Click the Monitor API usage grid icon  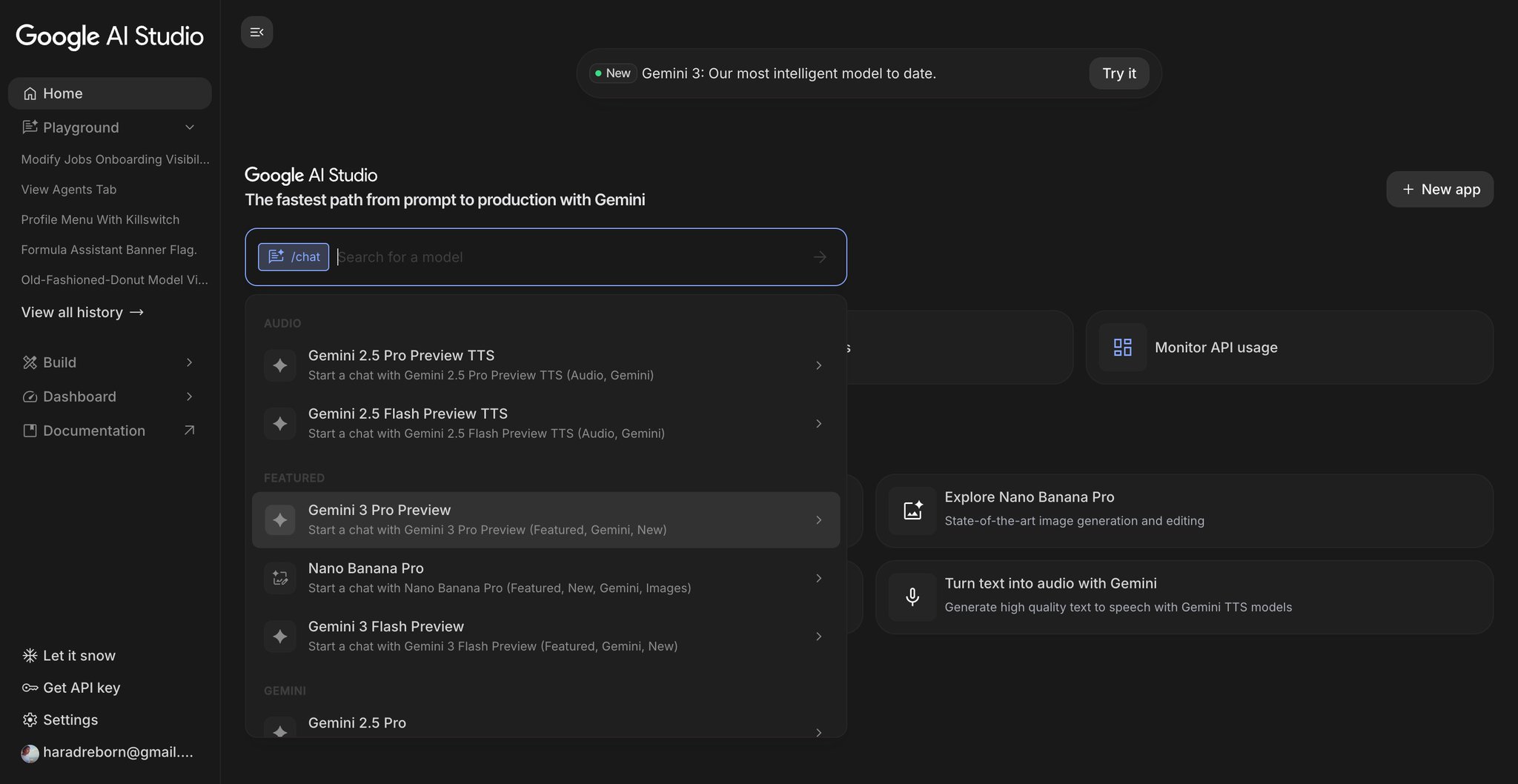click(x=1123, y=347)
